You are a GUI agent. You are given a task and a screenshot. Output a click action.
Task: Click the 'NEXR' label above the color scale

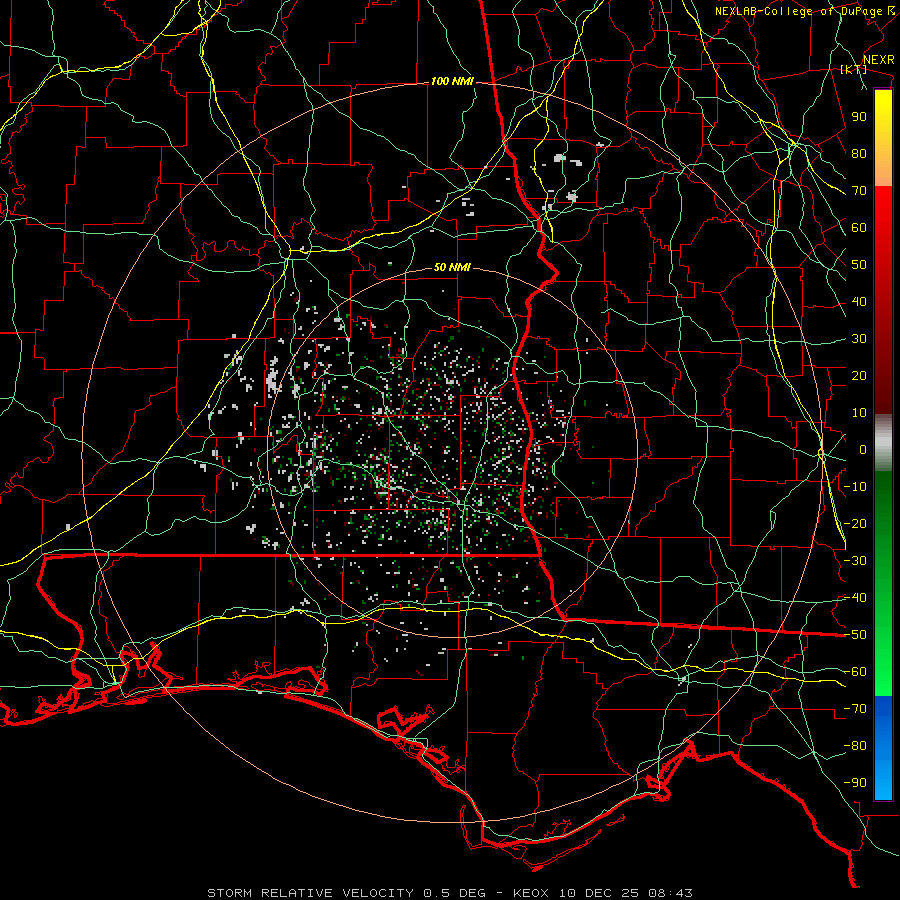[x=878, y=60]
